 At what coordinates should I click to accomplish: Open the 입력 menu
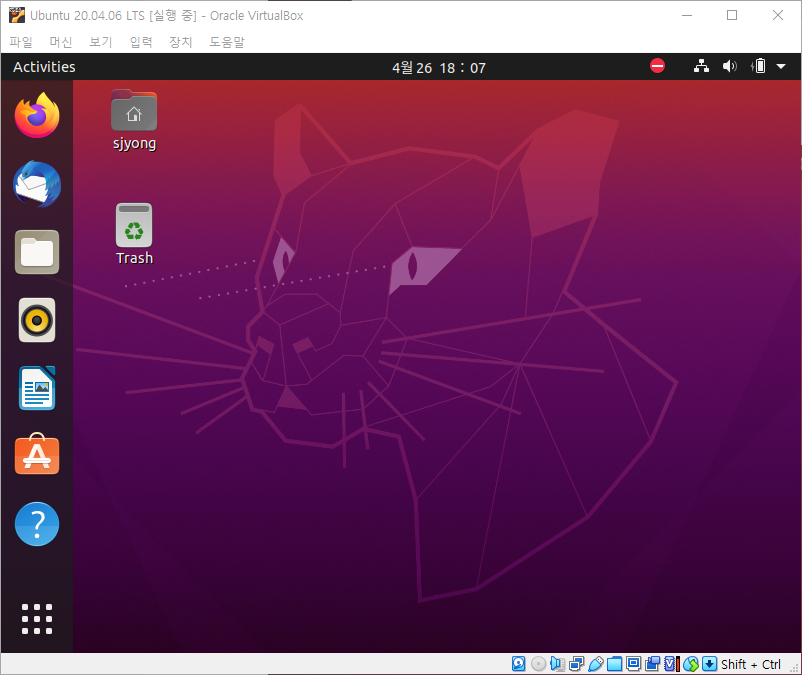click(141, 42)
